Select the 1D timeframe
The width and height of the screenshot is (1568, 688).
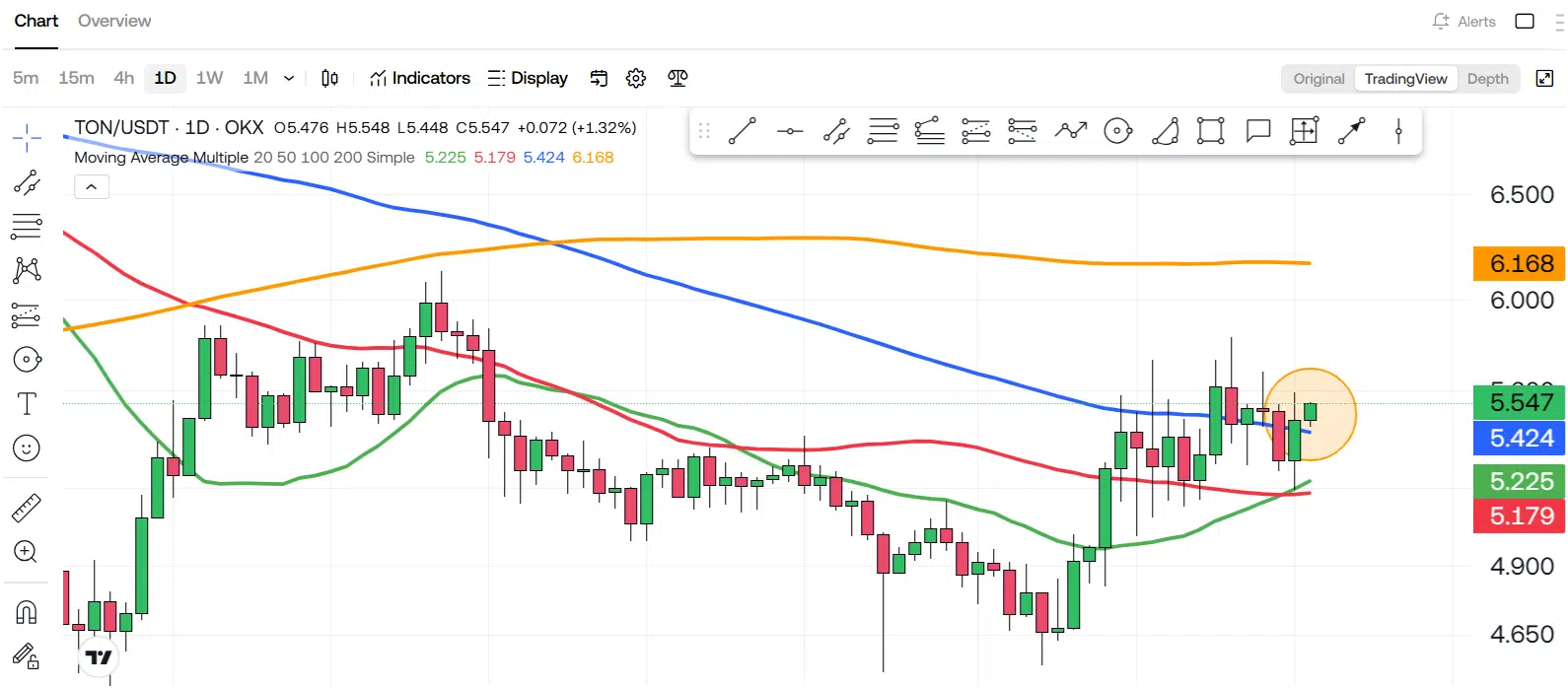[165, 78]
